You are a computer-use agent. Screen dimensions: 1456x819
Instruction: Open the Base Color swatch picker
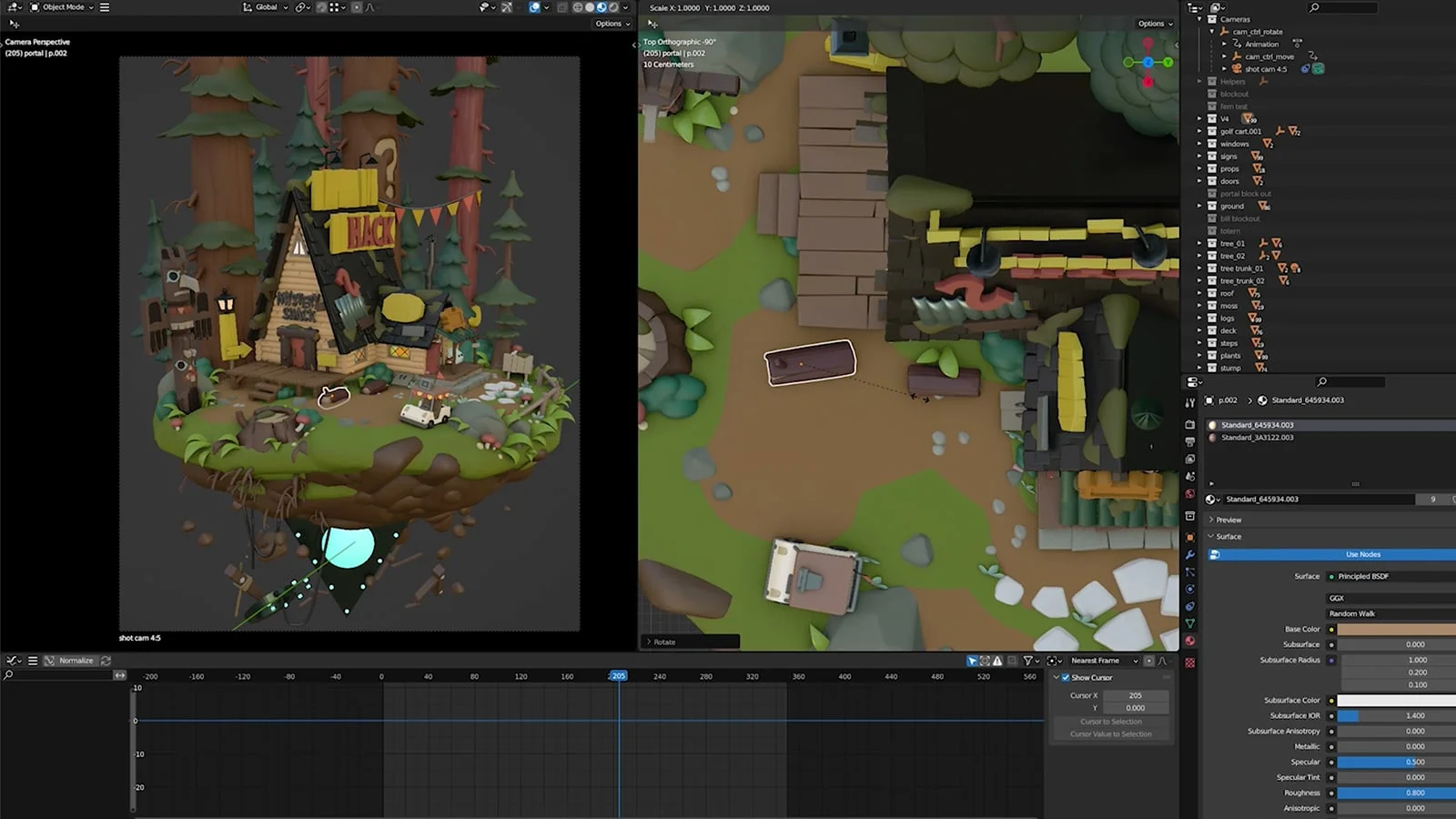pos(1392,629)
